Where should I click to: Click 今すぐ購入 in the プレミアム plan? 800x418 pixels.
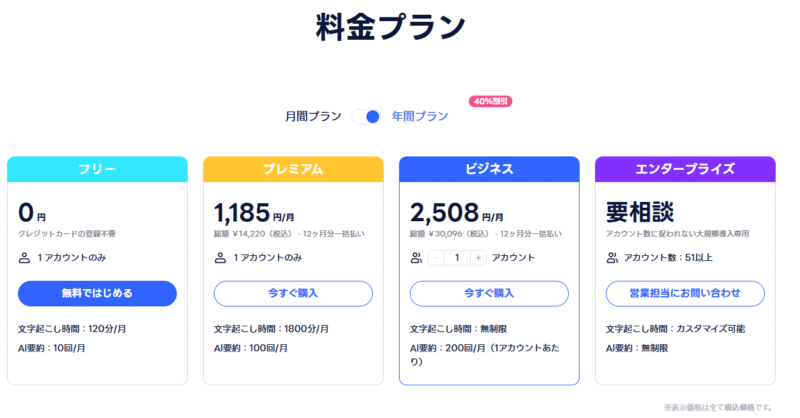pyautogui.click(x=293, y=293)
